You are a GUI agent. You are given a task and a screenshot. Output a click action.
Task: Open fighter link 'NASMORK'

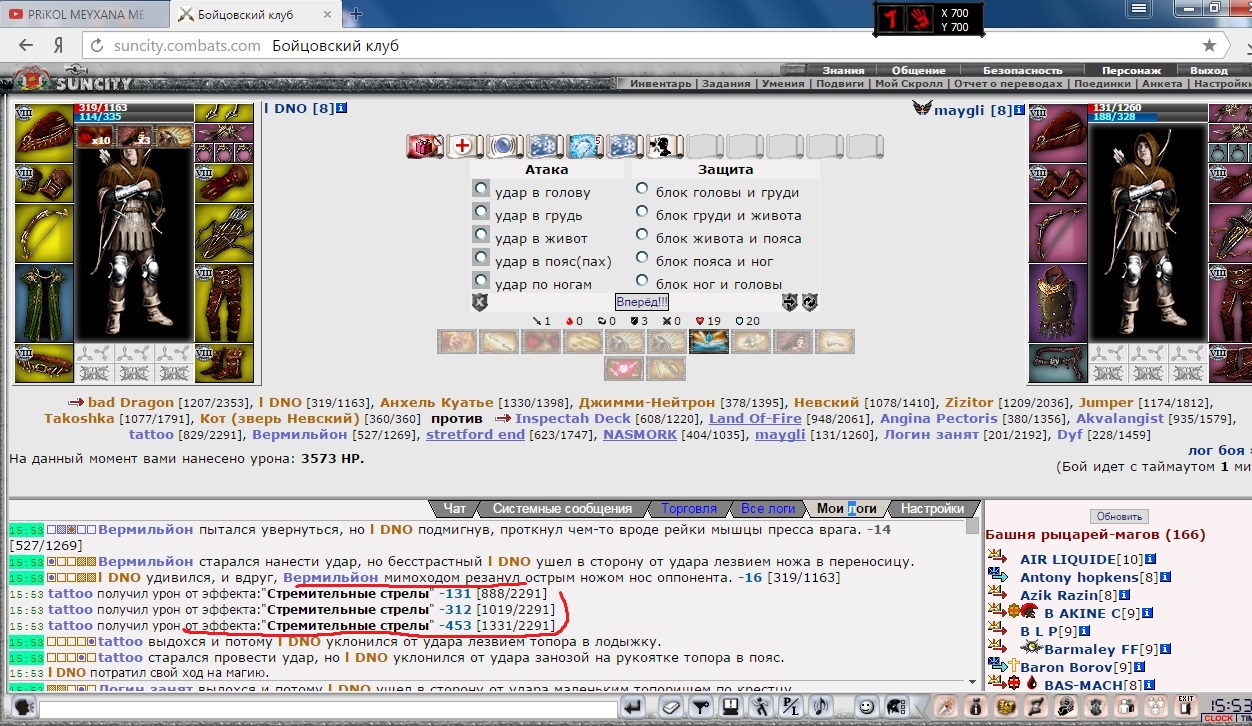640,435
